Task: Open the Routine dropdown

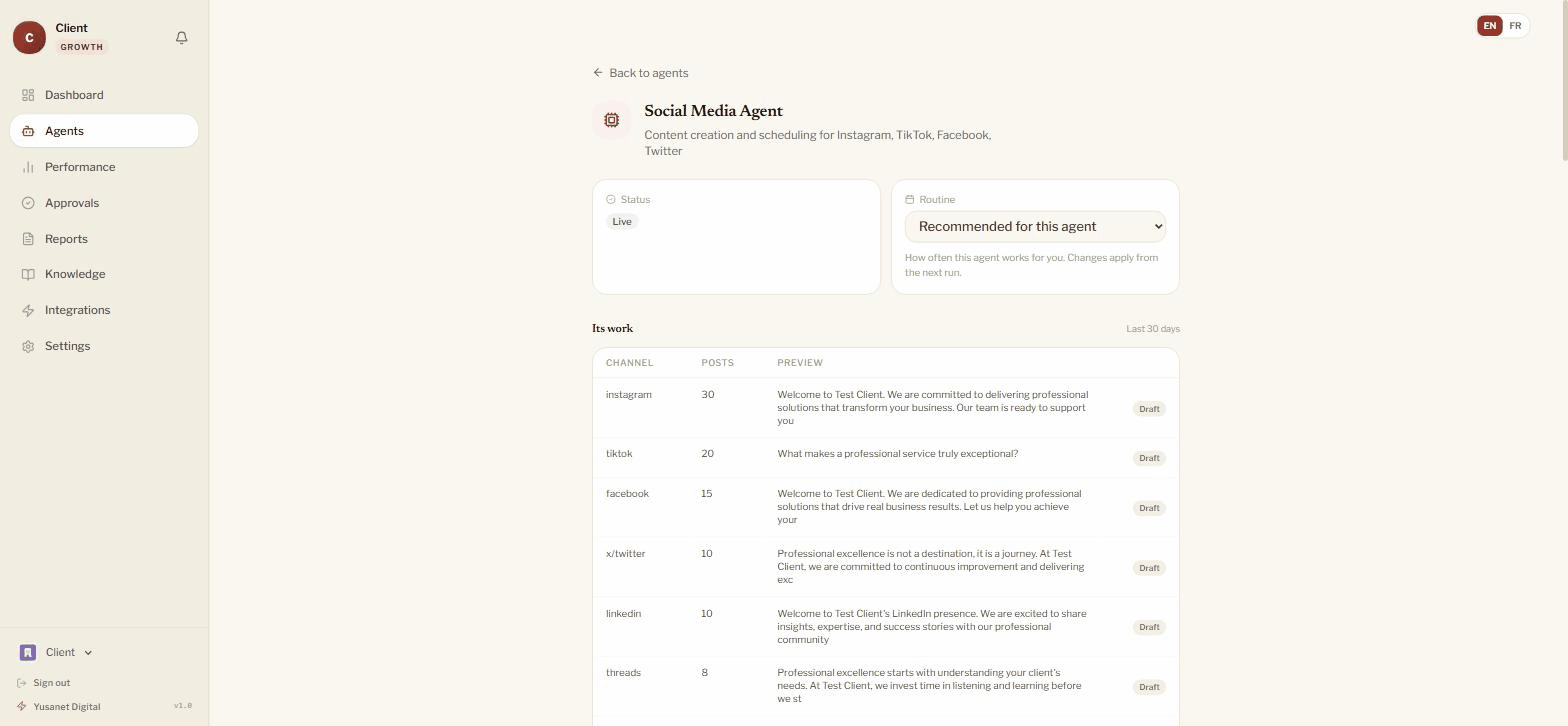Action: coord(1035,226)
